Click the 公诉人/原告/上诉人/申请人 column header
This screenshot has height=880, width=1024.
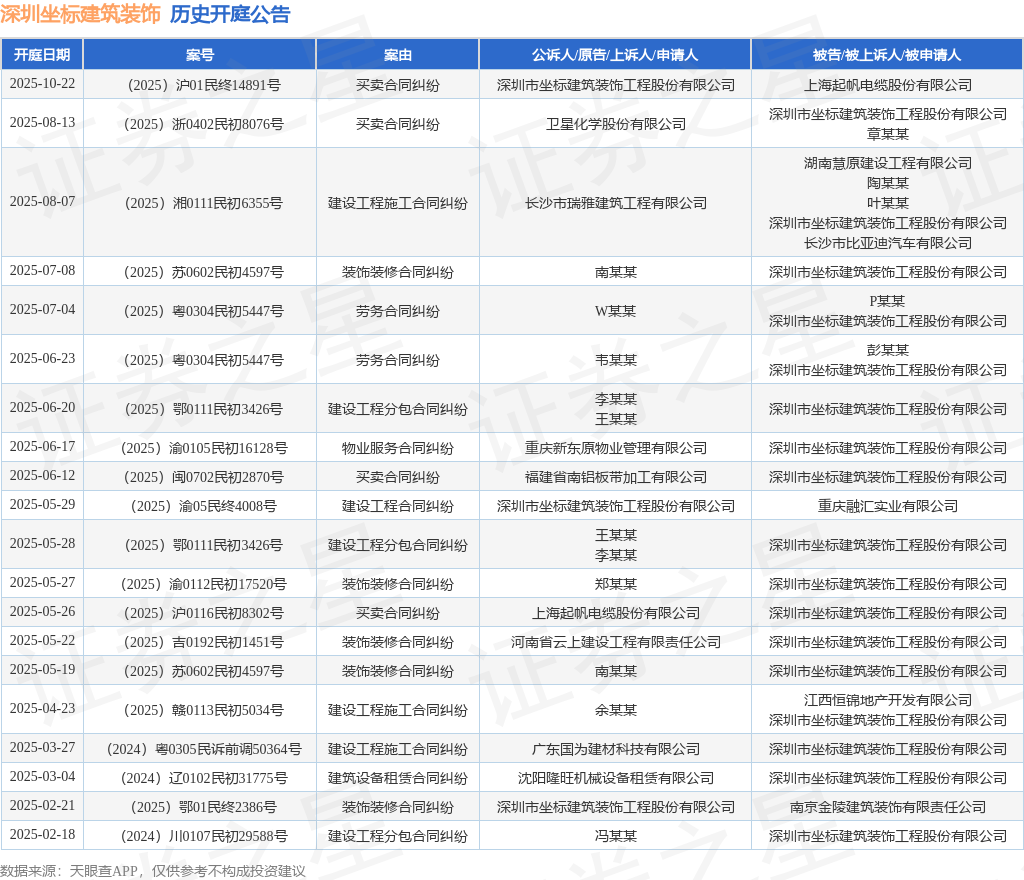(x=615, y=55)
